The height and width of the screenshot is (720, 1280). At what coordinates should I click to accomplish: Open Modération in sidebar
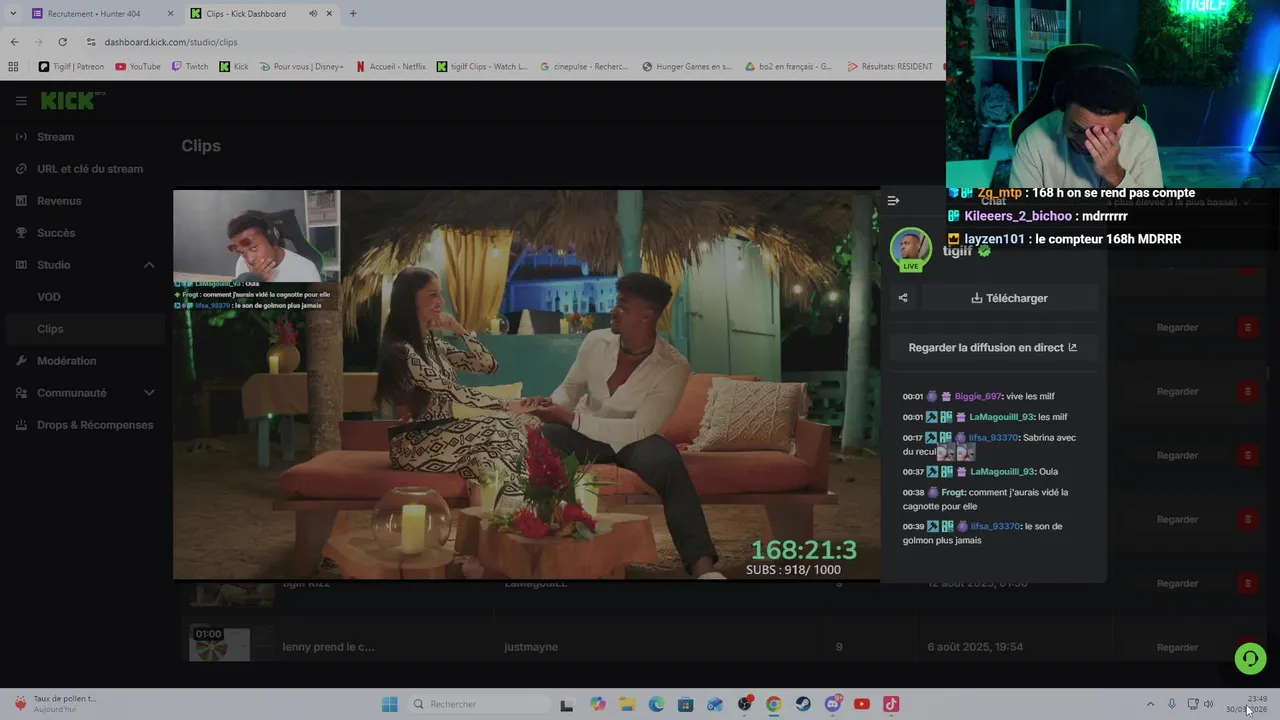[x=66, y=361]
